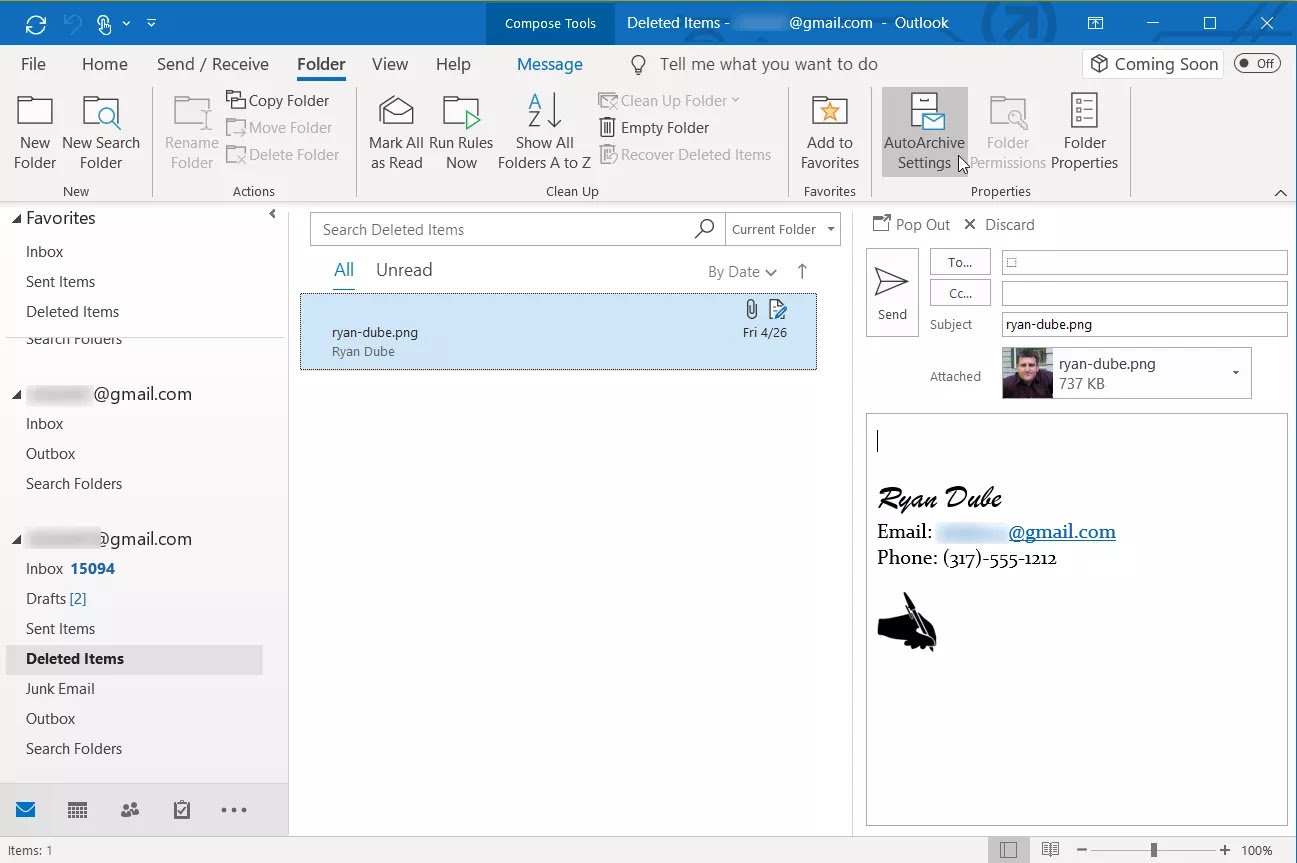The height and width of the screenshot is (863, 1297).
Task: Click Run Rules Now
Action: click(461, 133)
